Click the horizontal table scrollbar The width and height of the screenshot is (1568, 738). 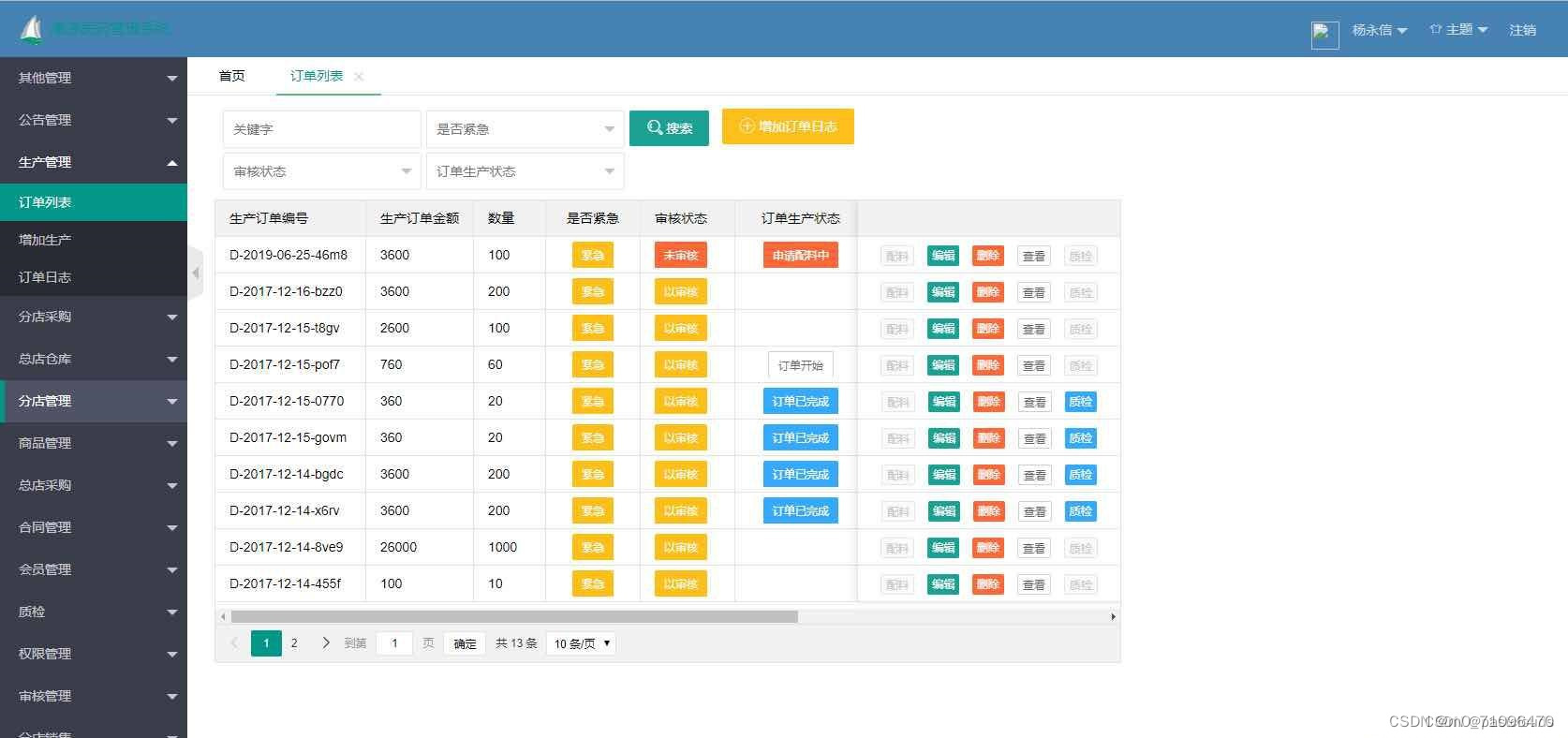(x=514, y=616)
